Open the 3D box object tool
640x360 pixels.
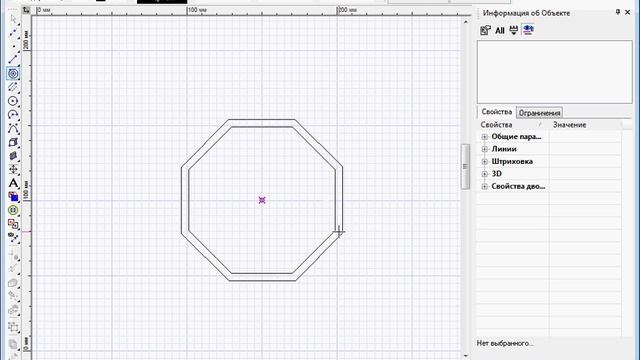coord(13,142)
